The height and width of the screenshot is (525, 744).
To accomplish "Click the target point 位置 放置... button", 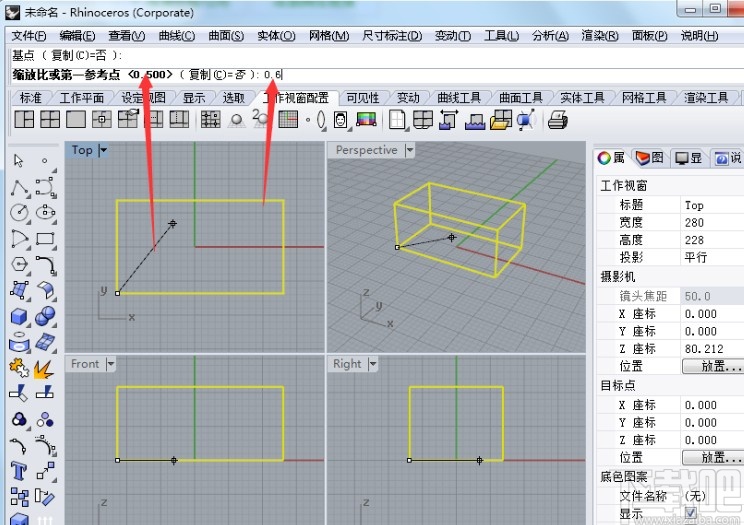I will (x=713, y=457).
